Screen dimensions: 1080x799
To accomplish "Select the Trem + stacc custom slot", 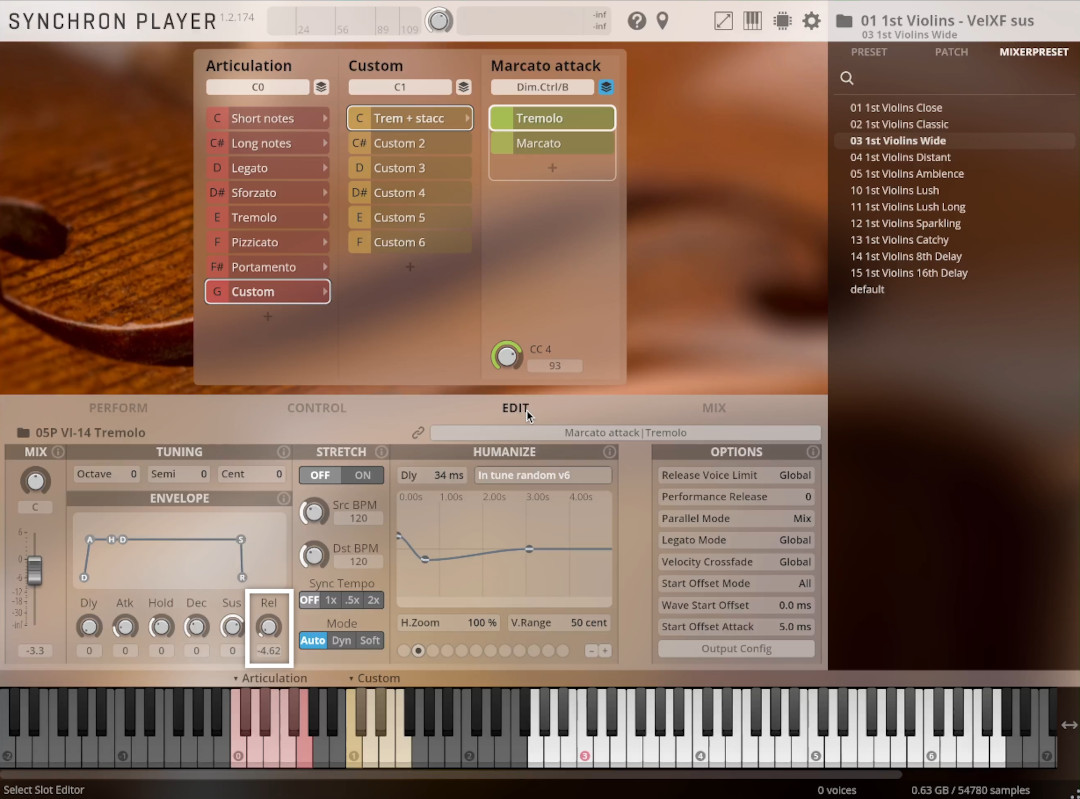I will coord(410,118).
